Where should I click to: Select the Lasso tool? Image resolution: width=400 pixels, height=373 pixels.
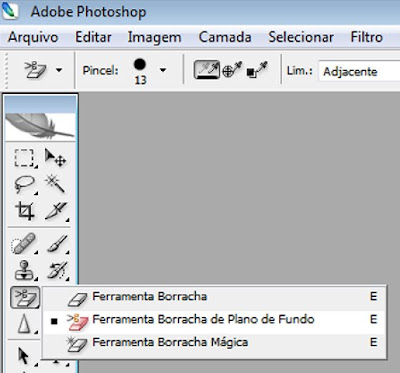24,184
